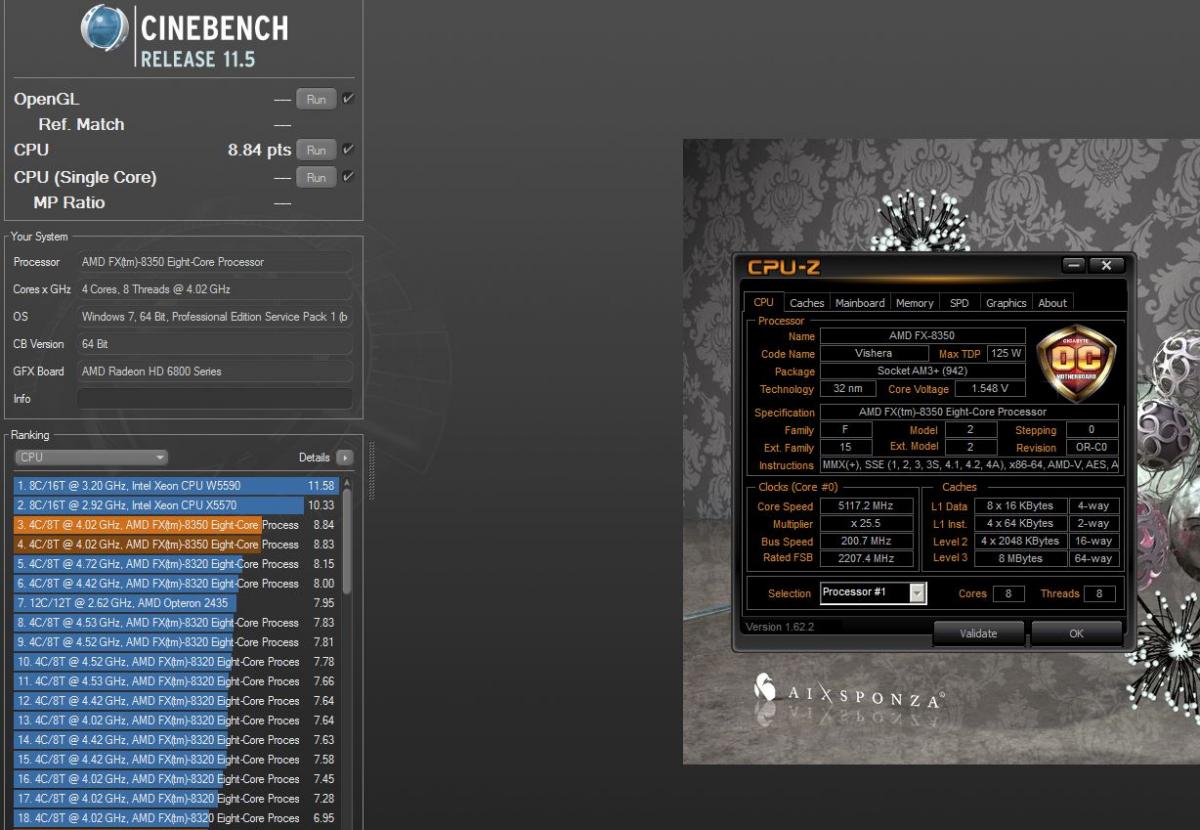Click the Package Socket AM3+ field
The image size is (1200, 830).
point(922,371)
